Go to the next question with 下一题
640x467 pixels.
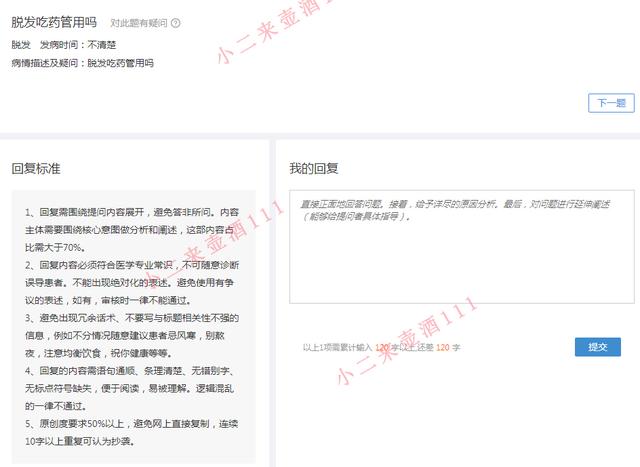point(610,102)
